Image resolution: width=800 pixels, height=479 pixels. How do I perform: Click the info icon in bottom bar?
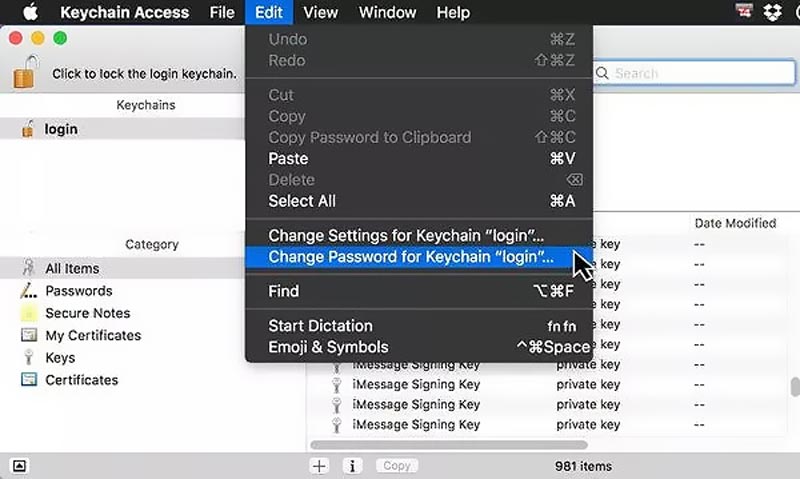352,466
